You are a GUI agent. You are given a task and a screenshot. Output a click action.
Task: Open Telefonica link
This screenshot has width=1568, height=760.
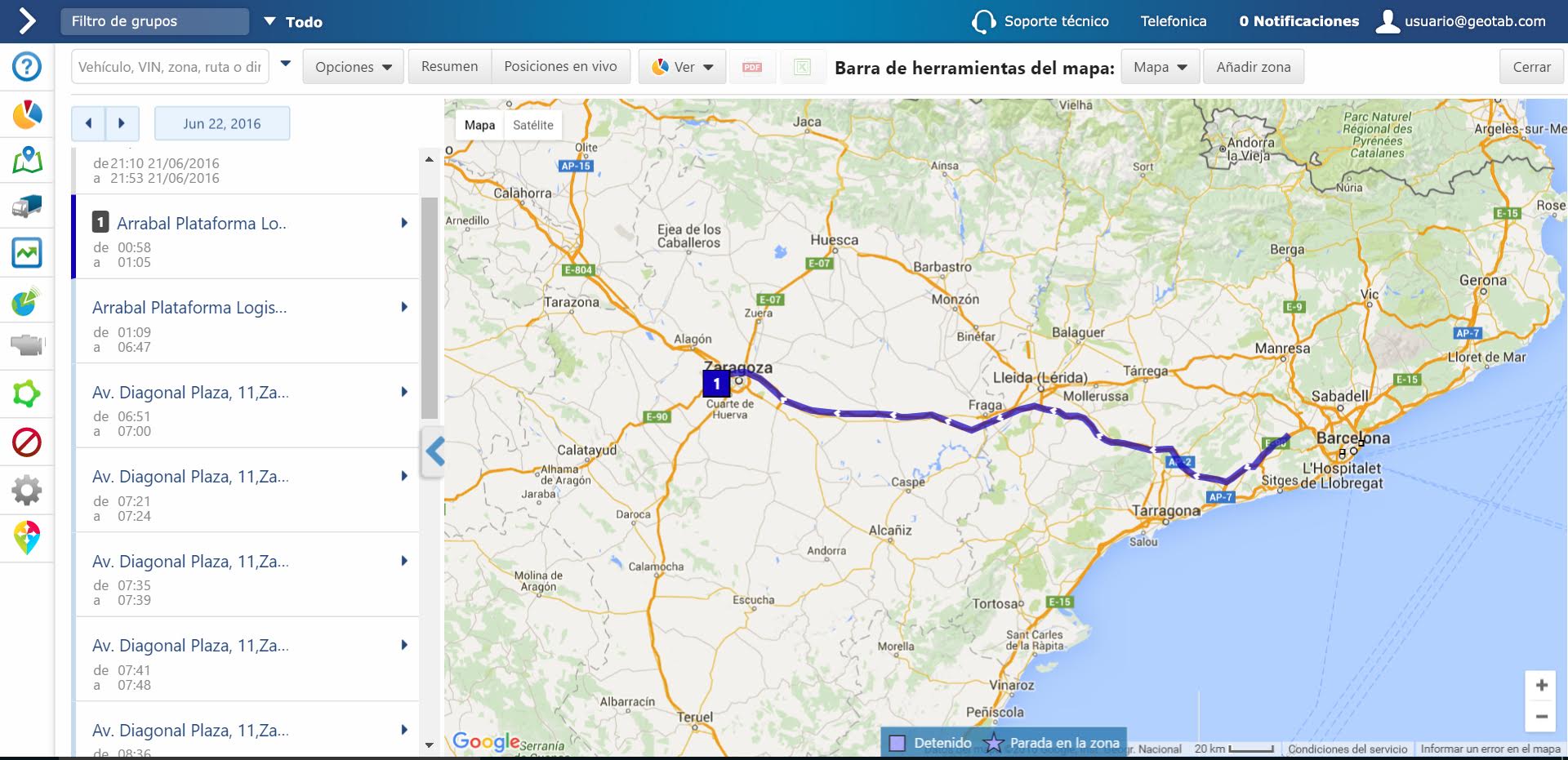1174,21
